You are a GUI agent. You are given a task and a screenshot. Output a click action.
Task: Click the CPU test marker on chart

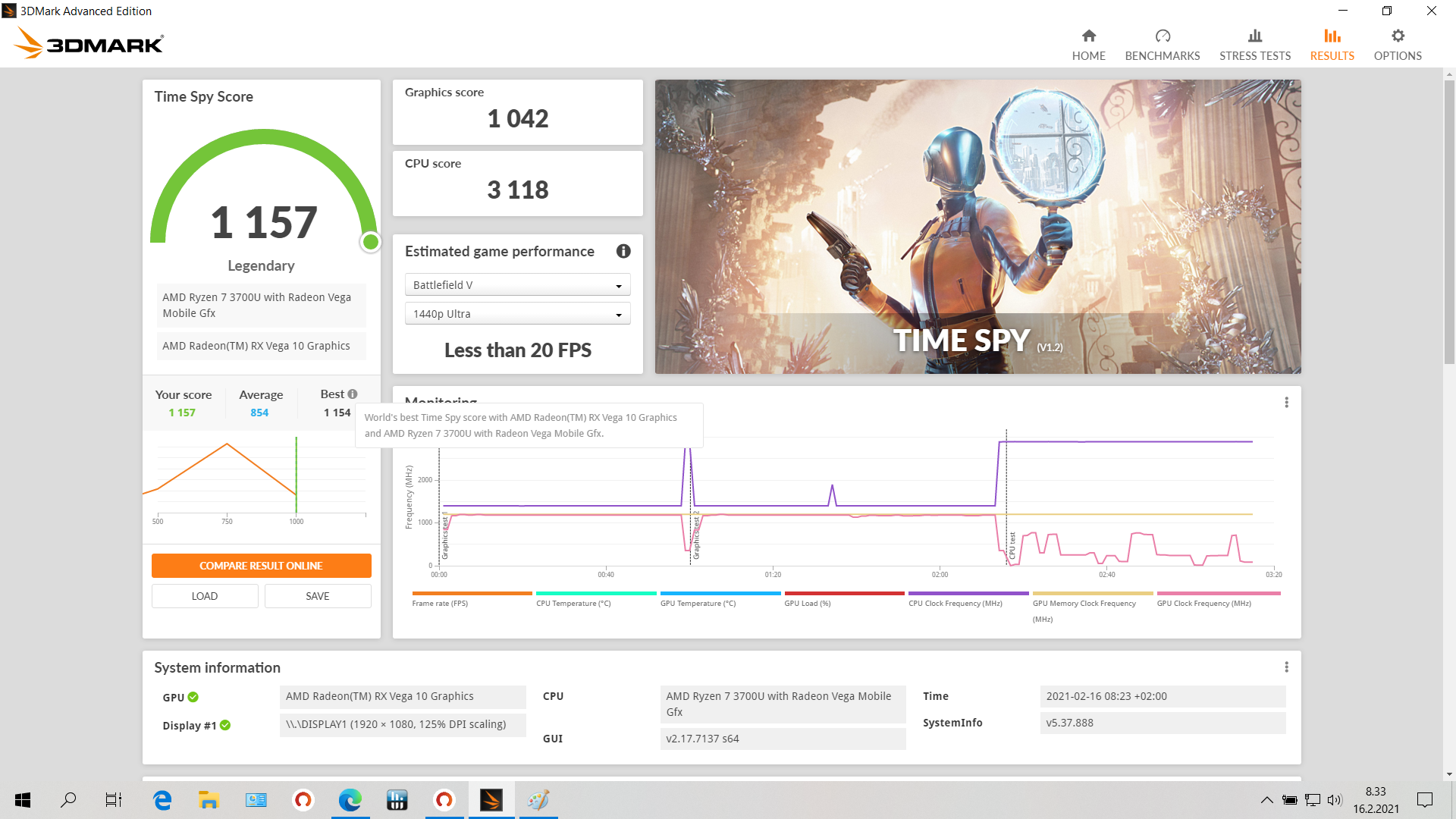point(1011,545)
